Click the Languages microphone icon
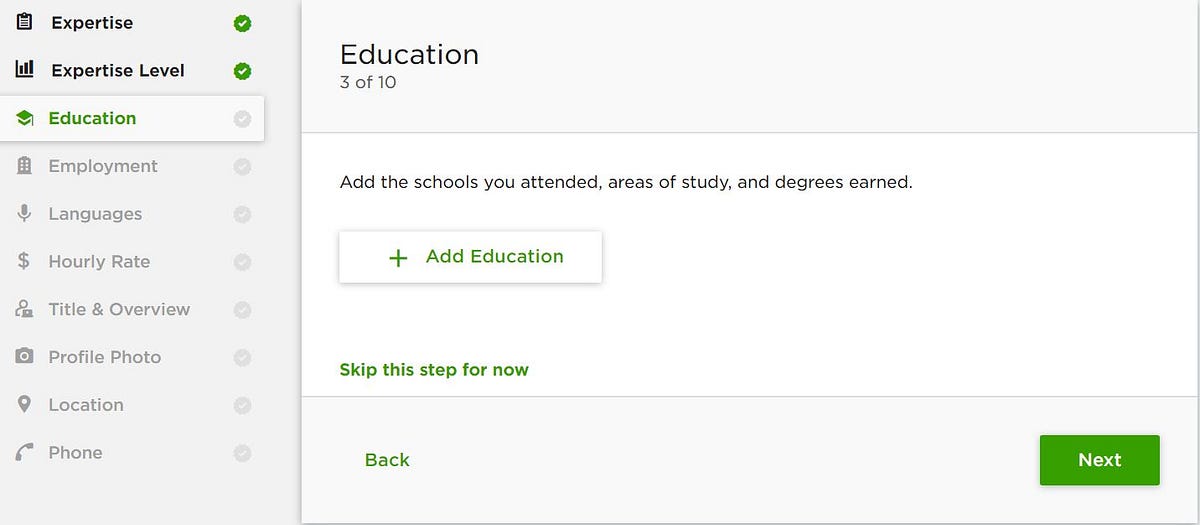The height and width of the screenshot is (525, 1200). 25,214
